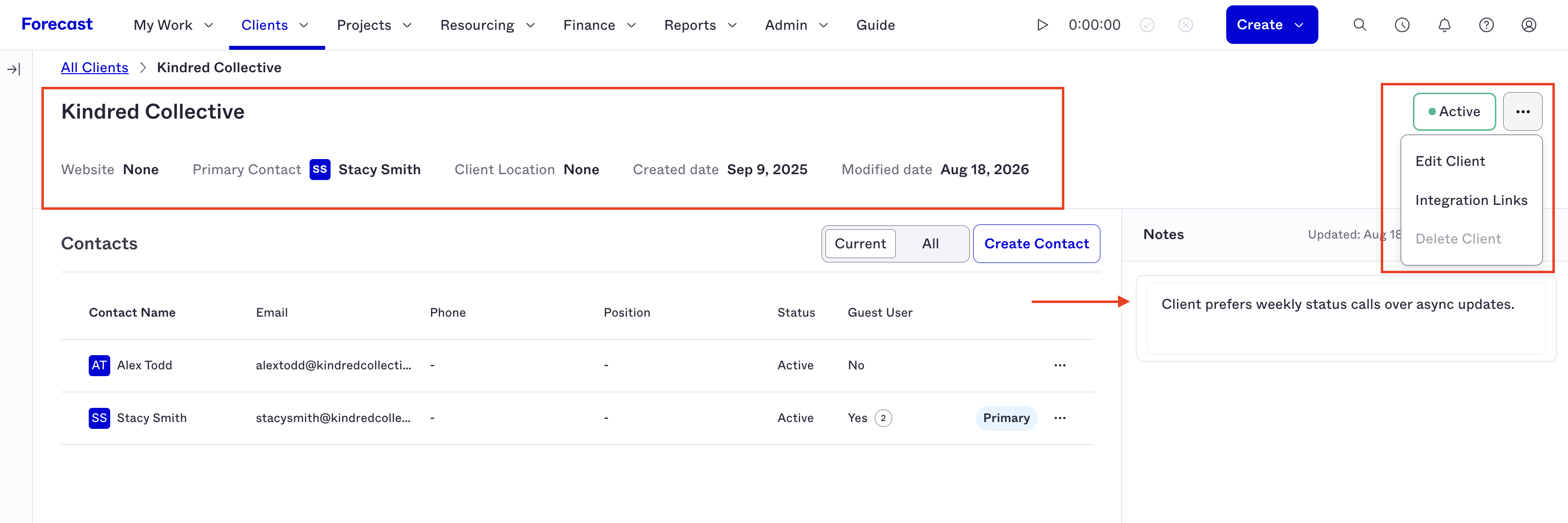
Task: Open the help question mark icon
Action: coord(1486,25)
